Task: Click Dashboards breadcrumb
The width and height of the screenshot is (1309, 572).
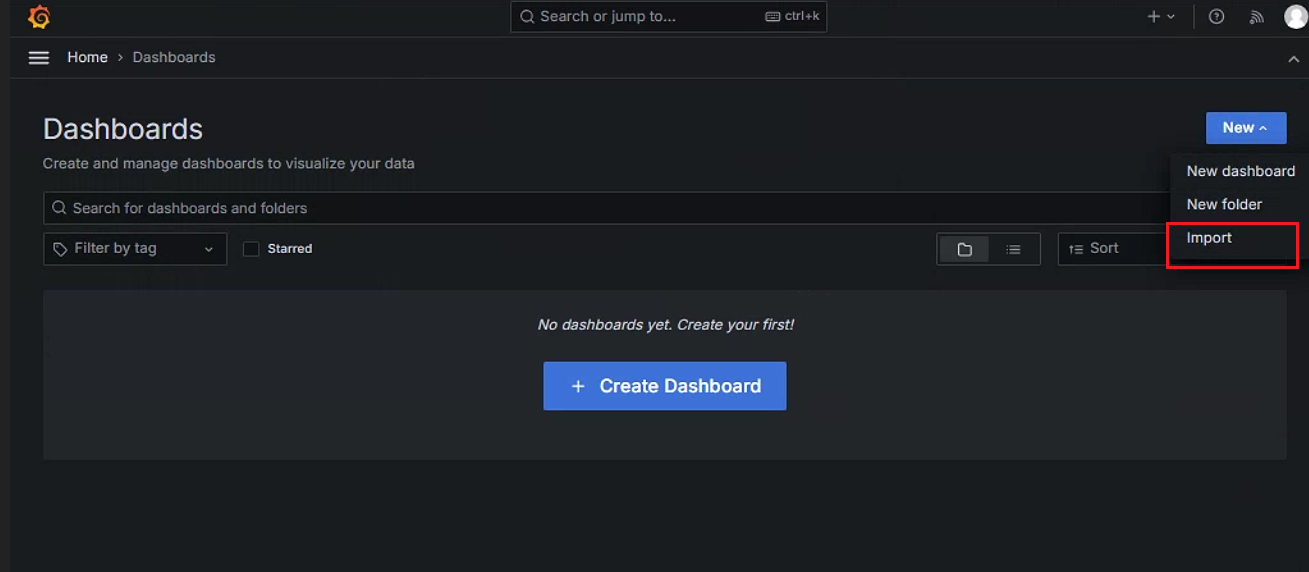Action: click(x=174, y=58)
